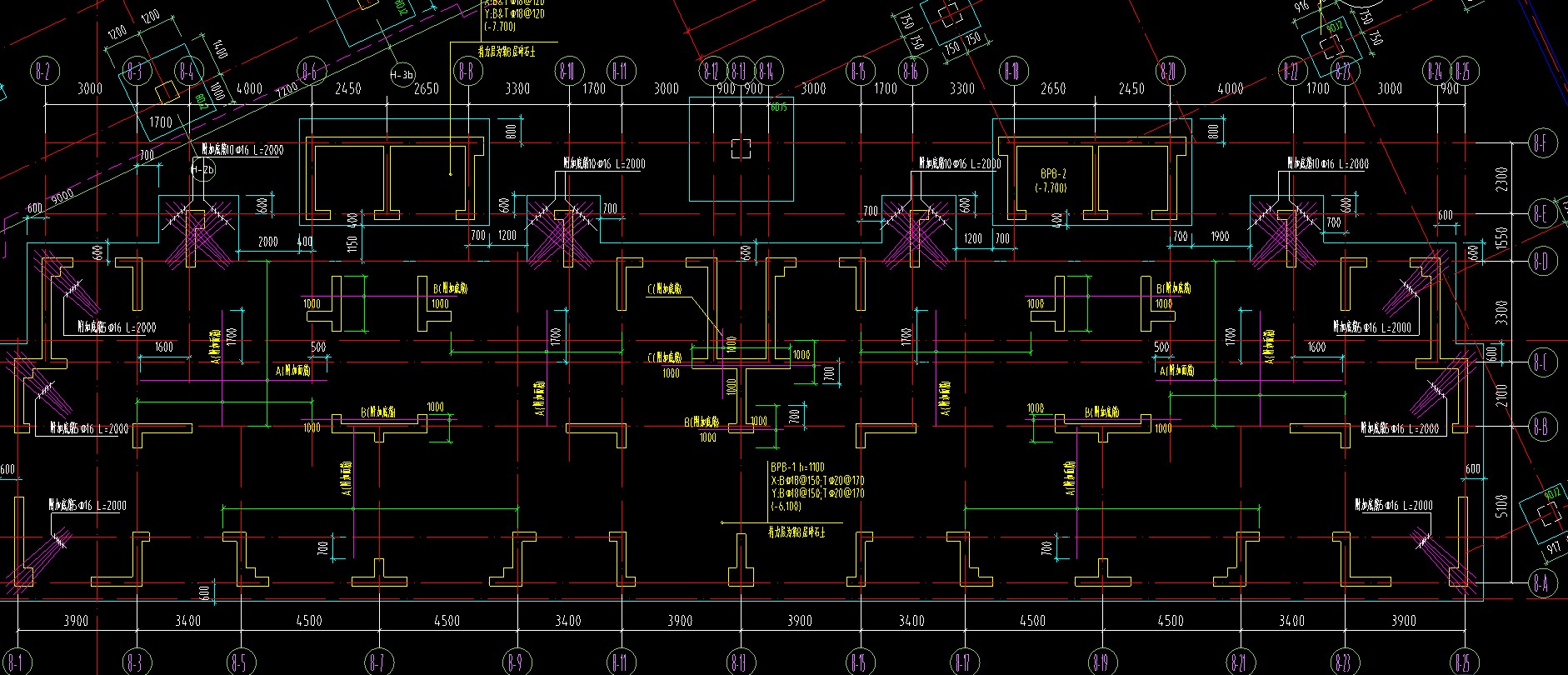Select the 2300 vertical dimension text
Viewport: 1568px width, 675px height.
coord(1501,179)
